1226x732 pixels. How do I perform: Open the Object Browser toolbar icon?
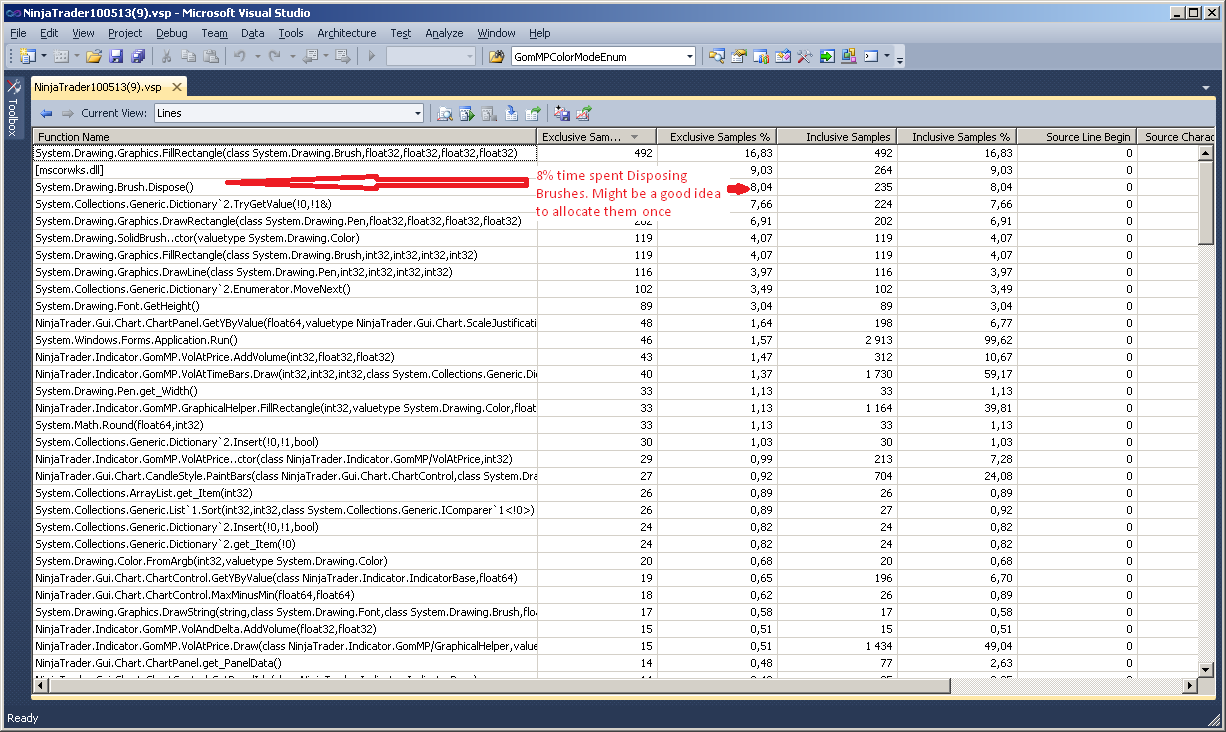point(760,56)
